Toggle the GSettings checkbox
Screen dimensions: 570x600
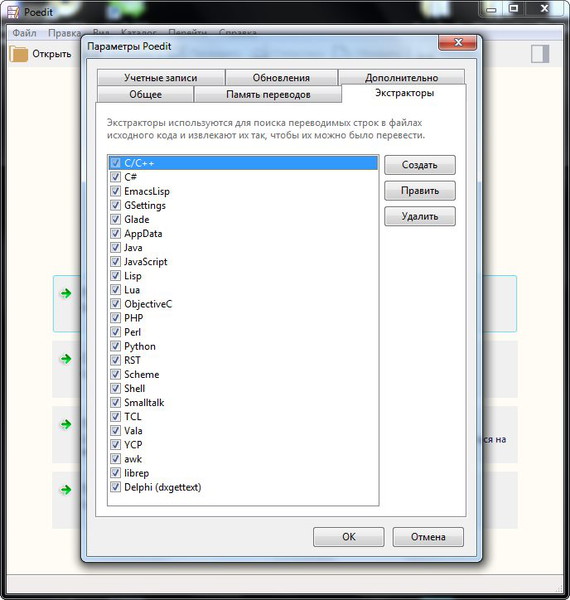tap(115, 205)
